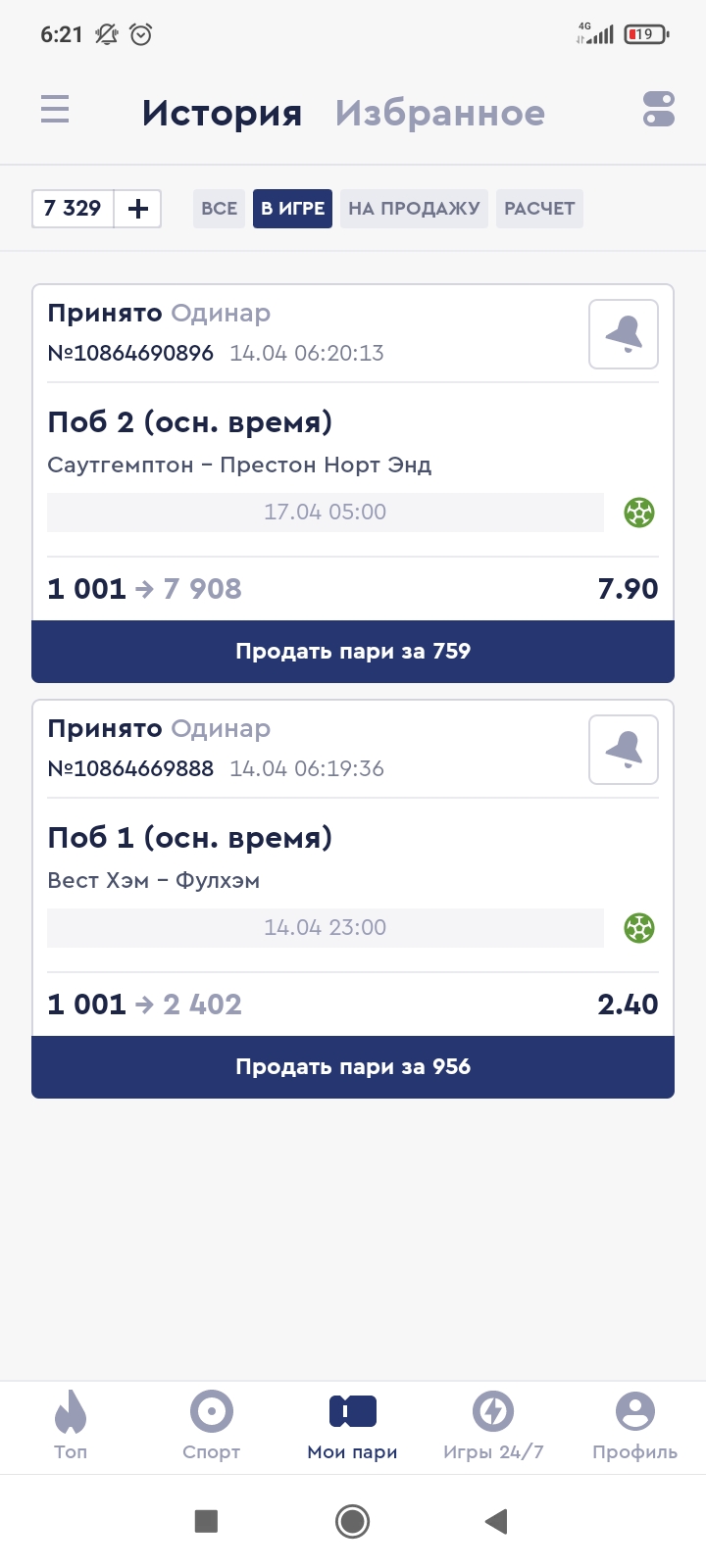Tap the 7 329 balance field
This screenshot has height=1568, width=706.
point(73,209)
